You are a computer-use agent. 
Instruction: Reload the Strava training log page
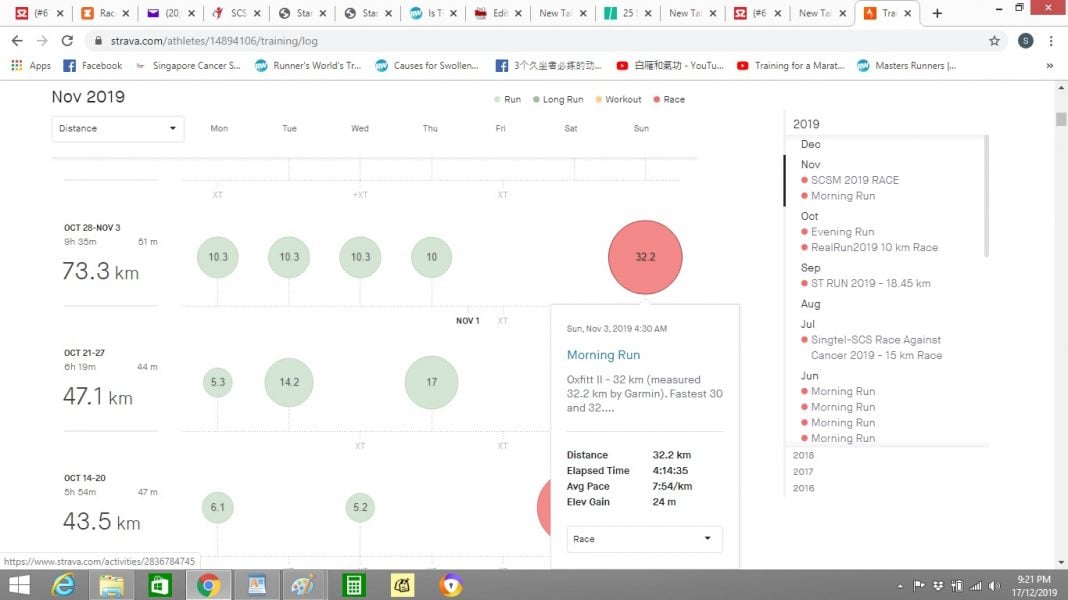(67, 41)
